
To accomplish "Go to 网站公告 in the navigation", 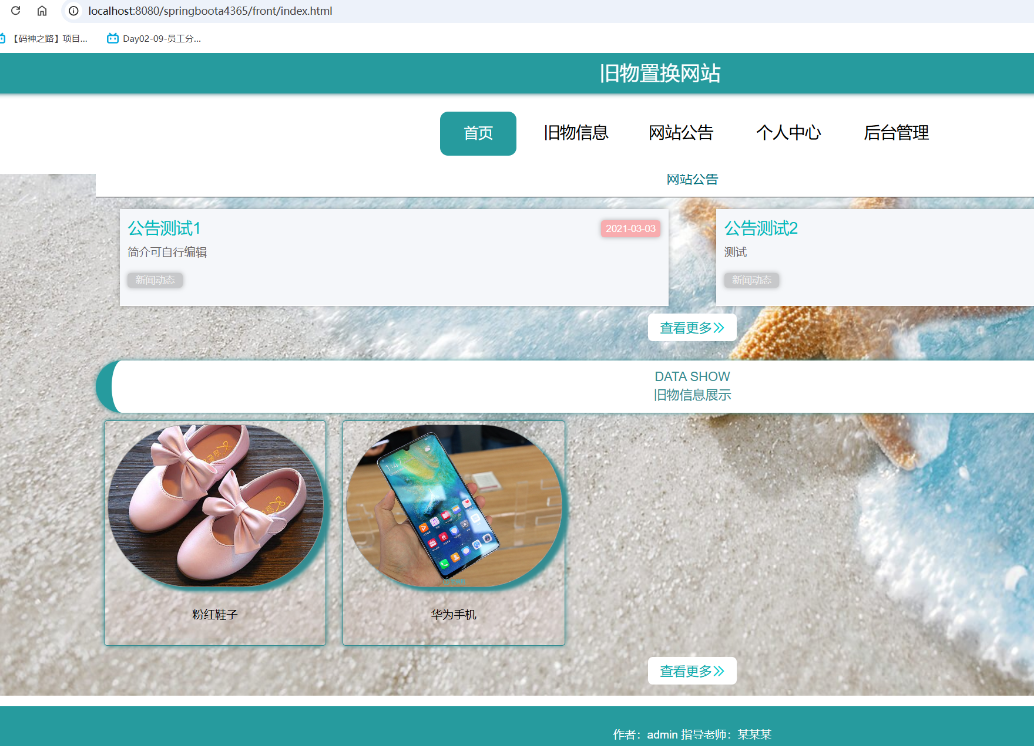I will [681, 133].
